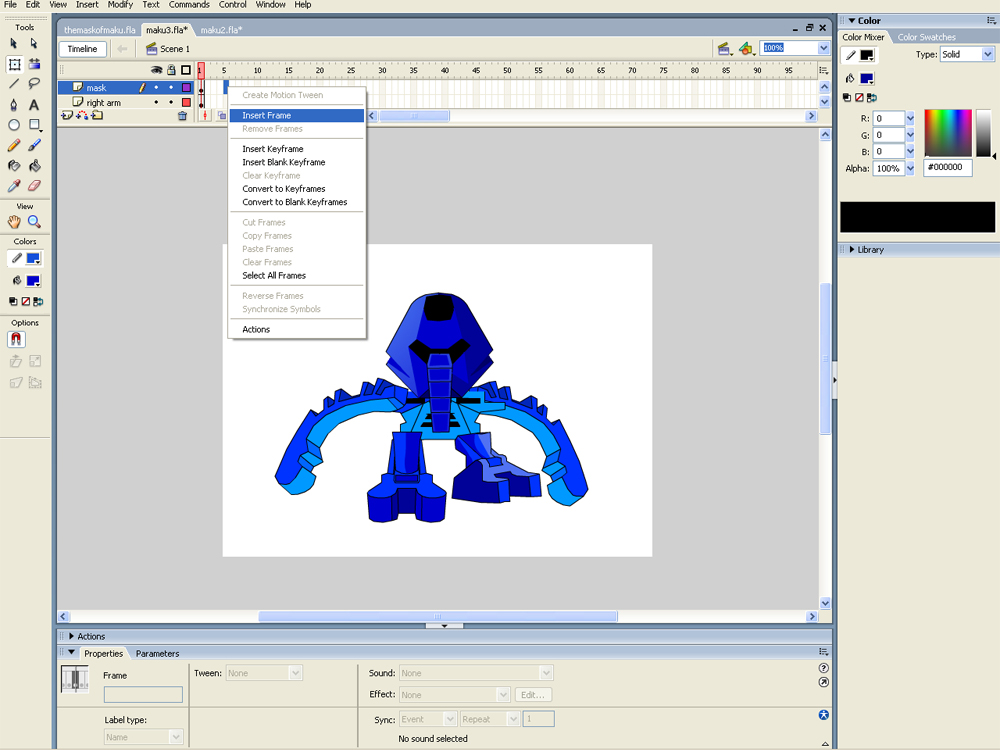Image resolution: width=1000 pixels, height=750 pixels.
Task: Activate the Zoom magnifier tool
Action: pyautogui.click(x=34, y=222)
